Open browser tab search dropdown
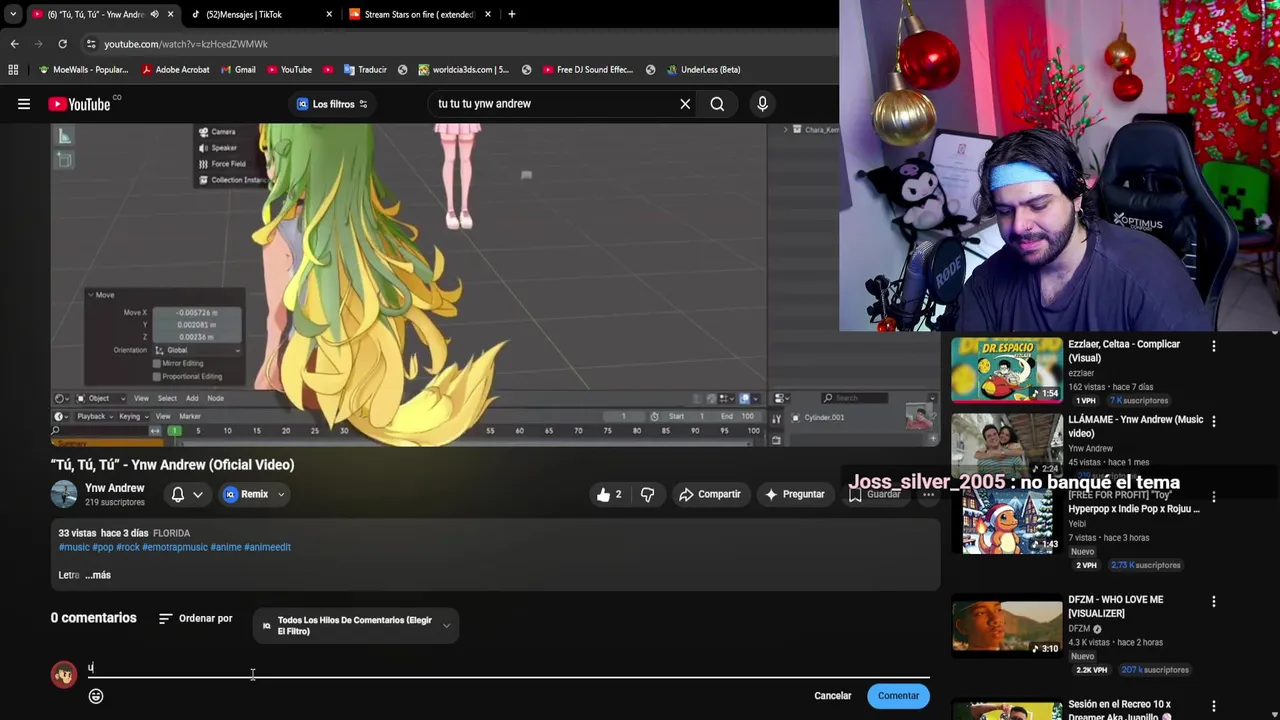Viewport: 1280px width, 720px height. point(12,14)
